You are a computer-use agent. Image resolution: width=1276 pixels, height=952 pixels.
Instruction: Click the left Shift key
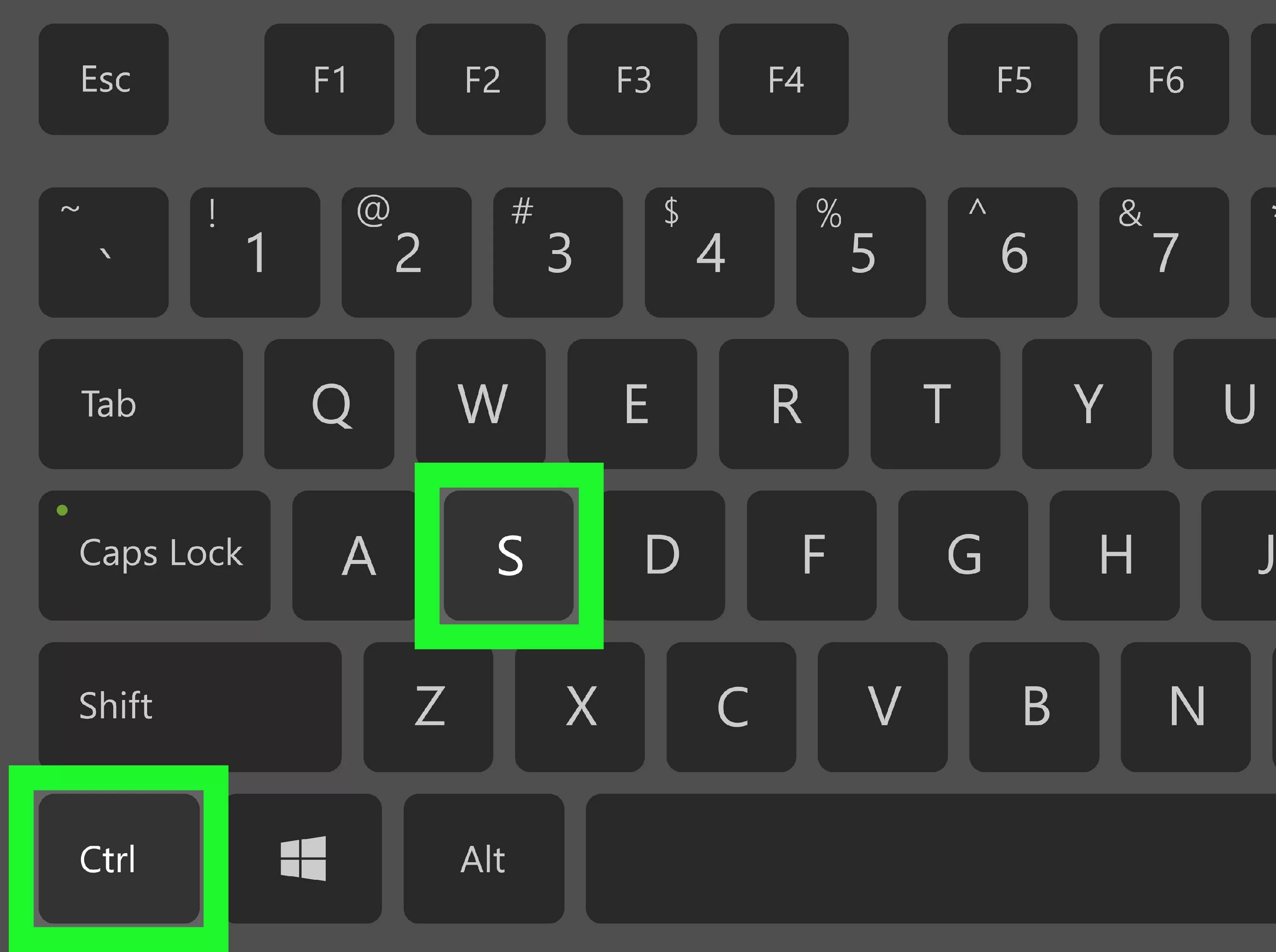pos(190,707)
